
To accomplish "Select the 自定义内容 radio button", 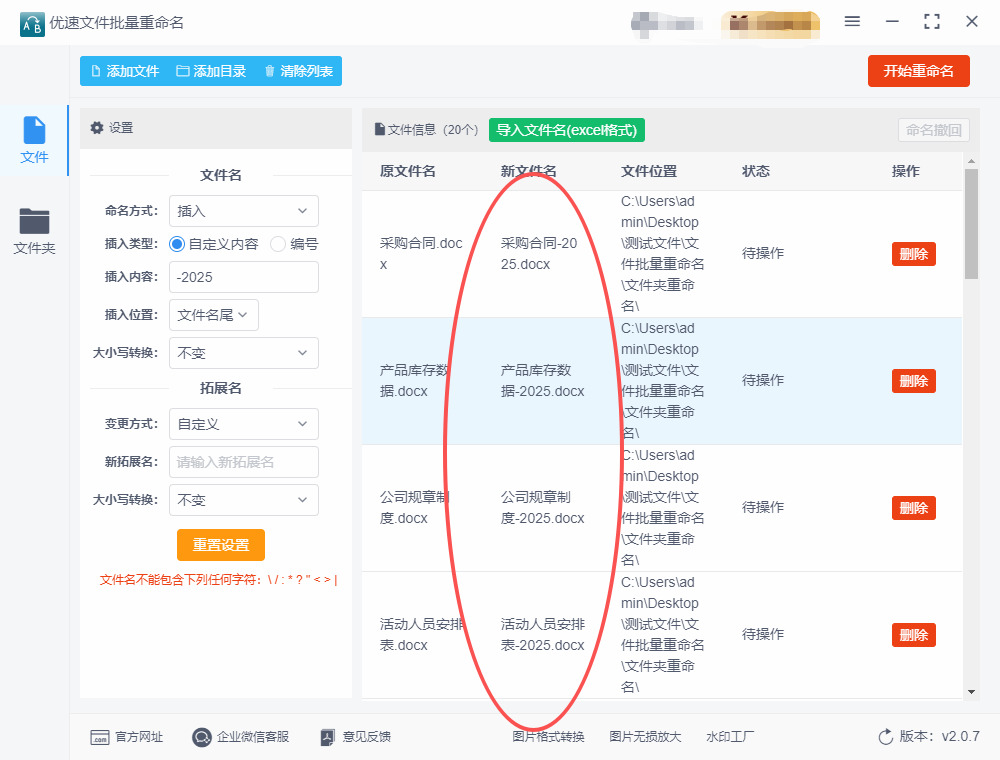I will (178, 244).
